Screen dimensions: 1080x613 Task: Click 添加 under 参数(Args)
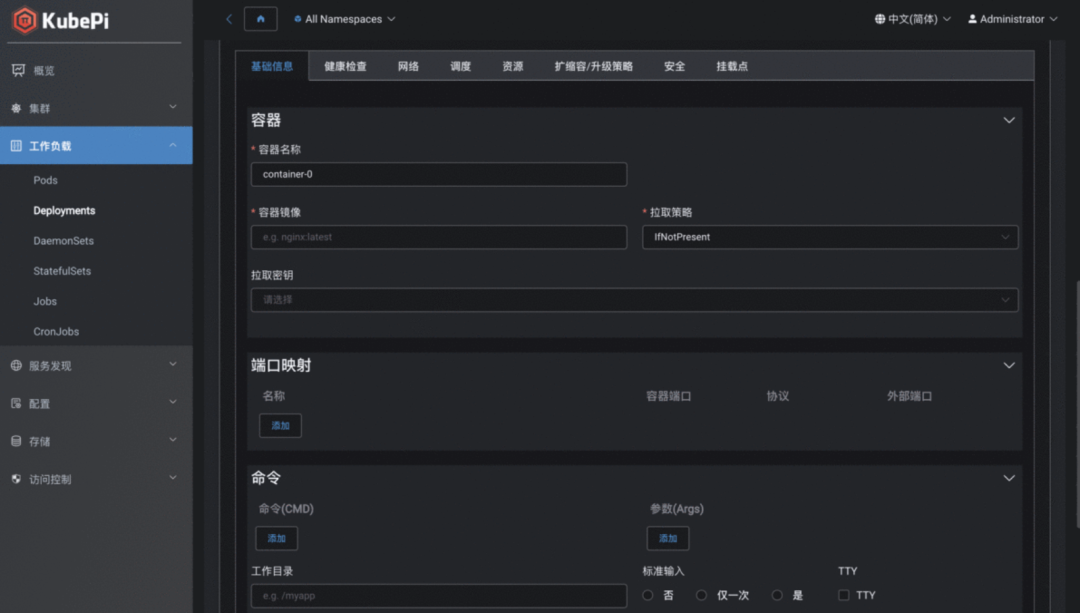click(667, 539)
